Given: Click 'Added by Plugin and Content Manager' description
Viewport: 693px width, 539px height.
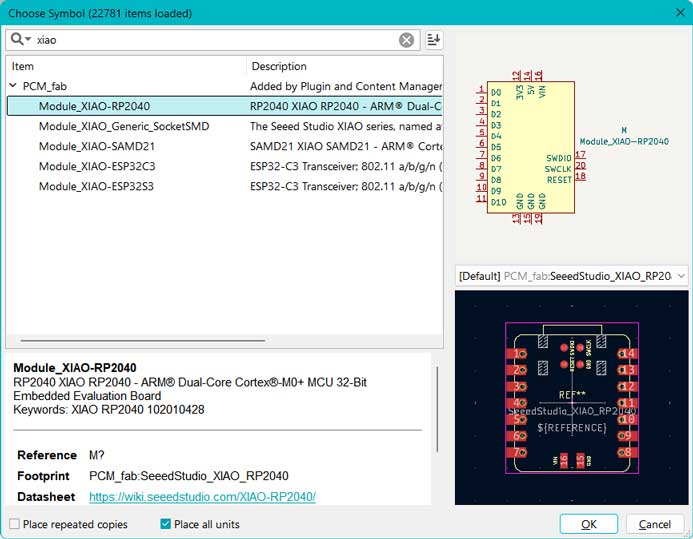Looking at the screenshot, I should click(346, 86).
